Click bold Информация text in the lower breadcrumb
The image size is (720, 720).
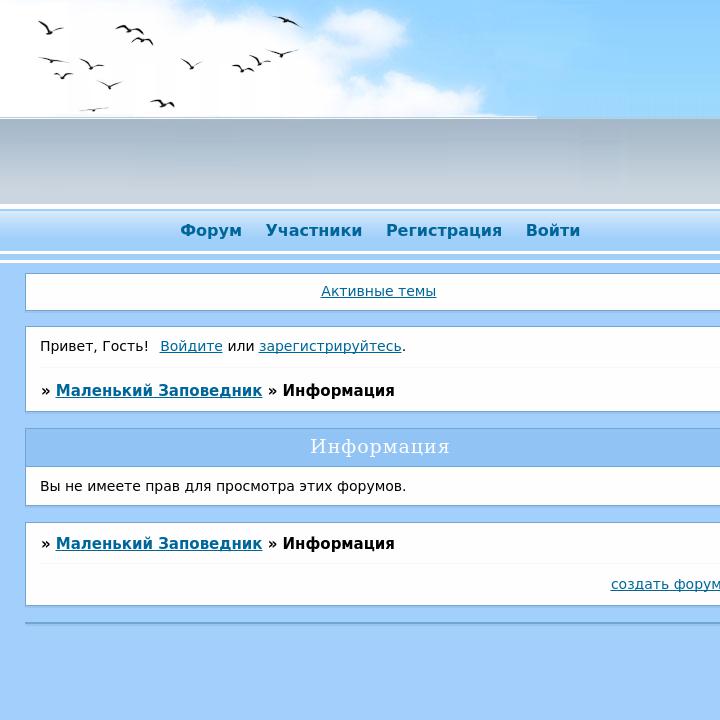[x=338, y=543]
